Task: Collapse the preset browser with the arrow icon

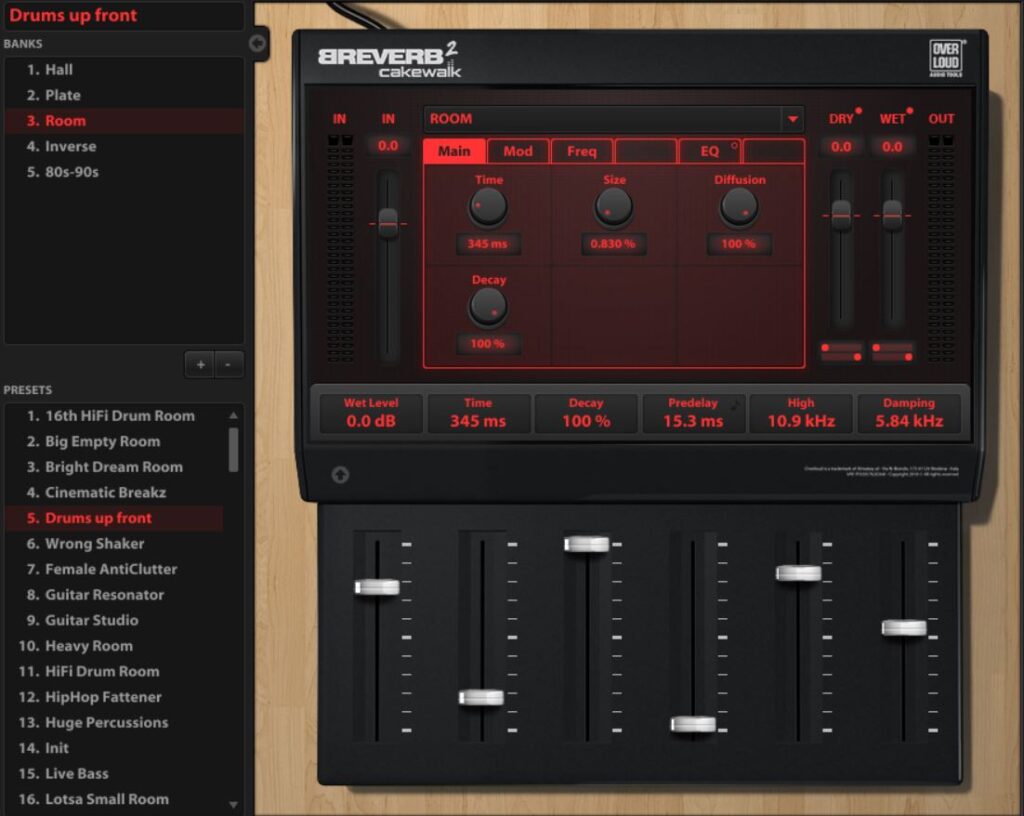Action: 257,43
